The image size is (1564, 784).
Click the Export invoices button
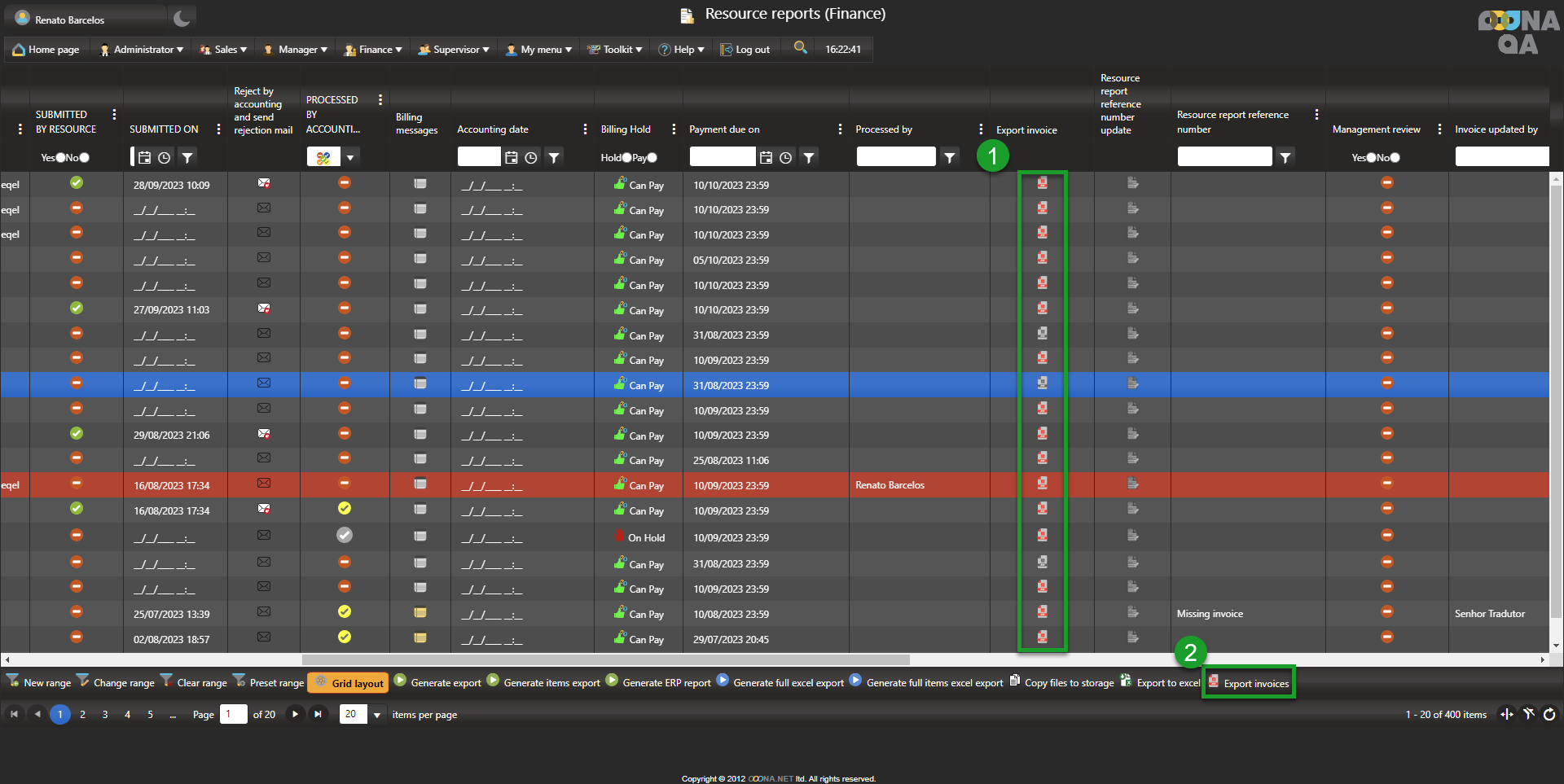(1249, 683)
